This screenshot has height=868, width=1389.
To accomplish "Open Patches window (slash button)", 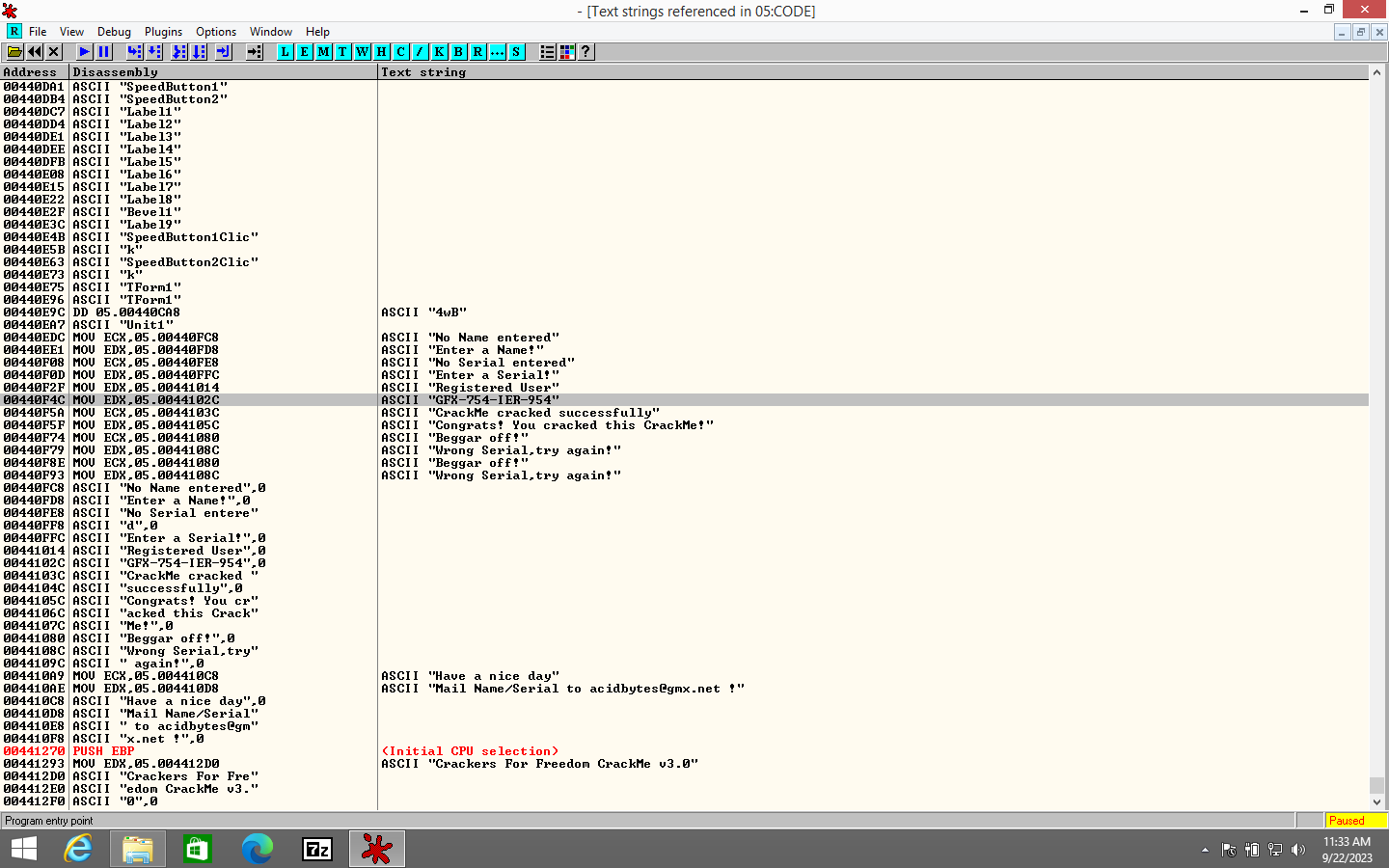I will (x=421, y=52).
